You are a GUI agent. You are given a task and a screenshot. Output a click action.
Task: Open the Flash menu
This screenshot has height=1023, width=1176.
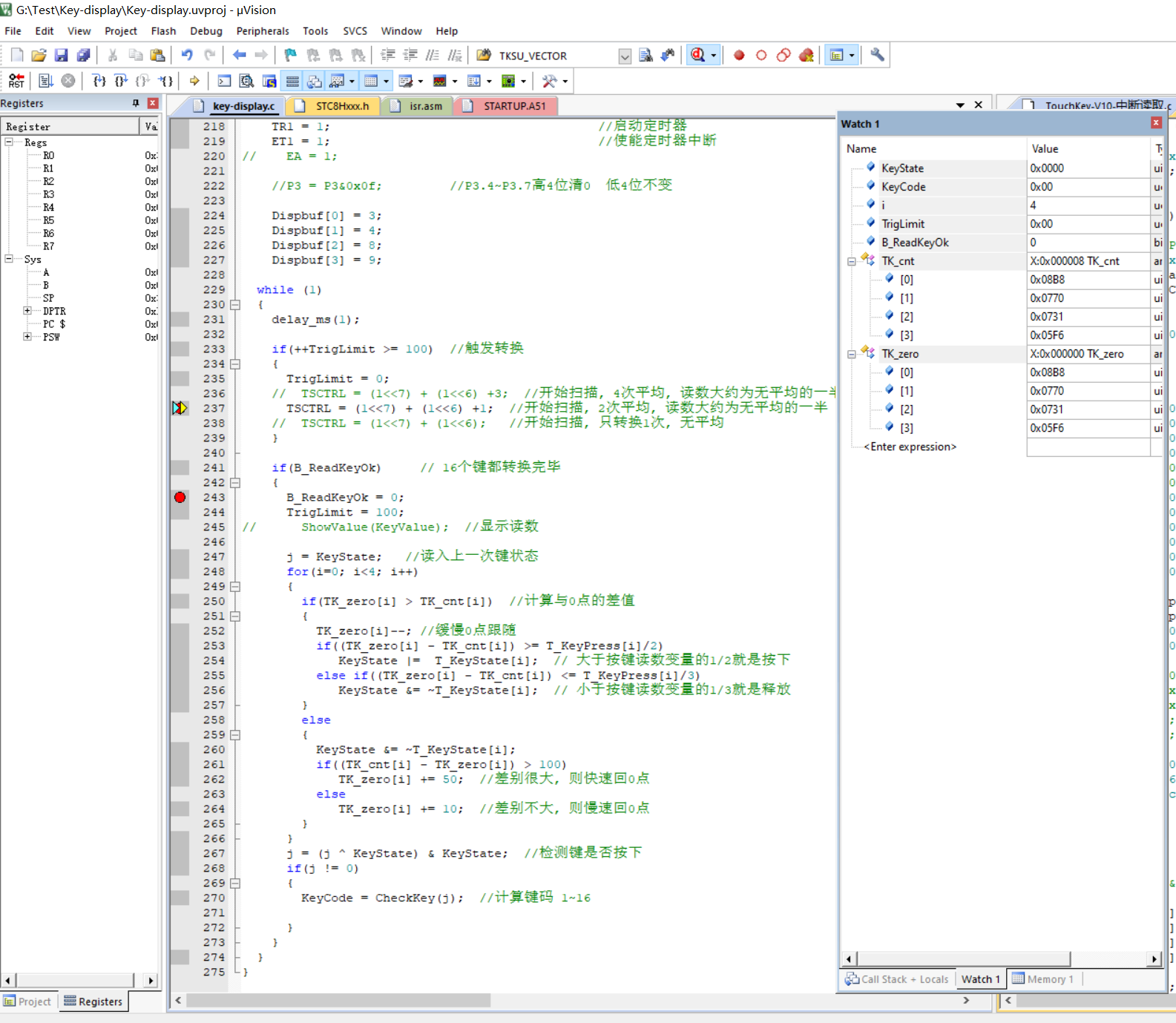tap(163, 30)
